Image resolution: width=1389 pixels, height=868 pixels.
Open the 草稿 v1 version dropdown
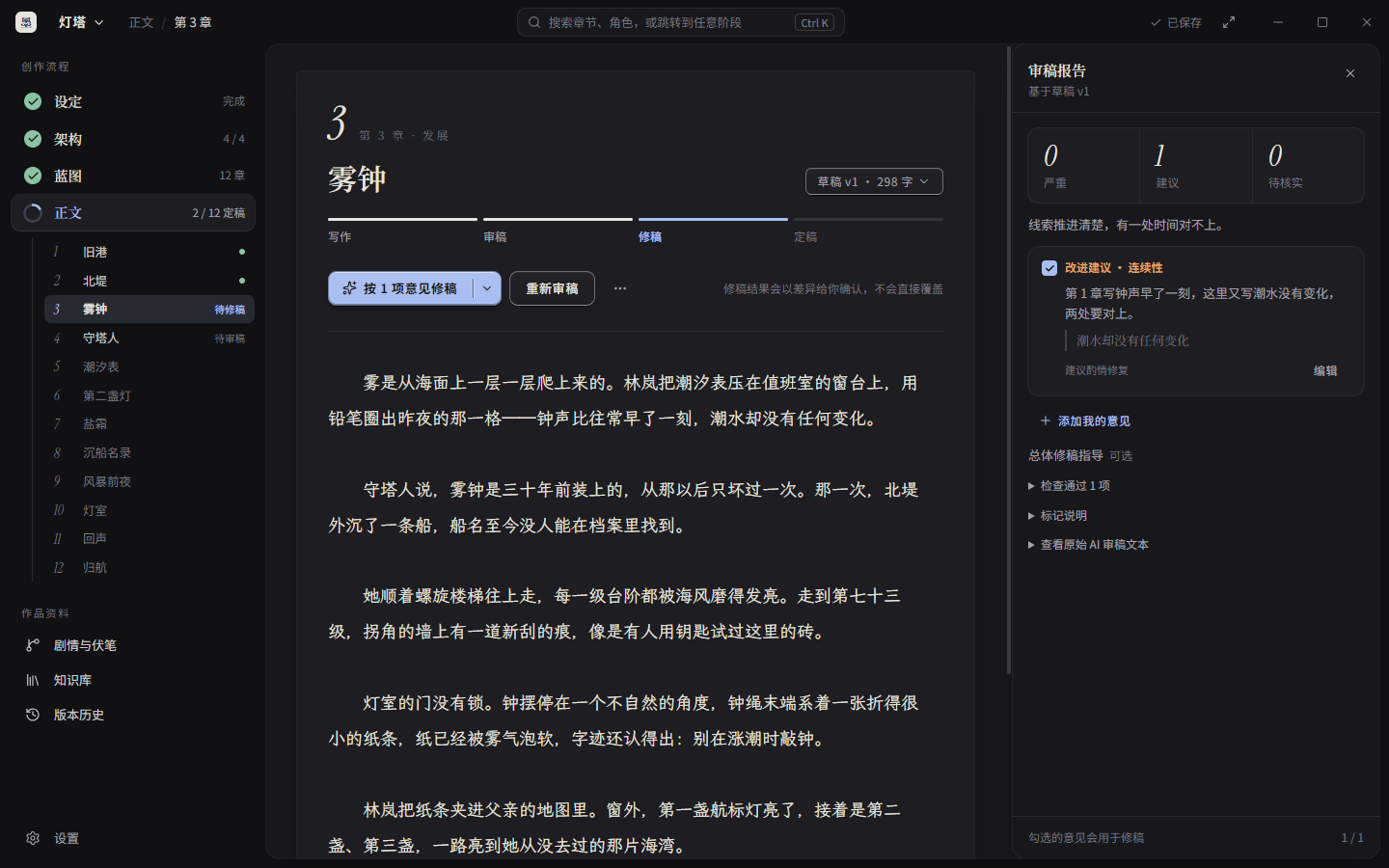click(x=874, y=181)
